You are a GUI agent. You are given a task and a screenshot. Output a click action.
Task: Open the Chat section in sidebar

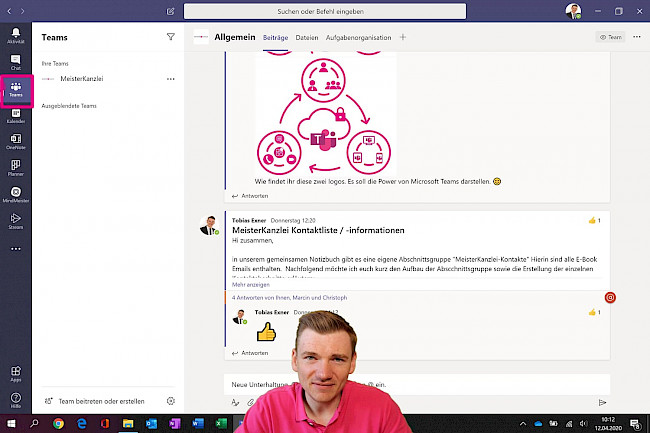point(15,62)
